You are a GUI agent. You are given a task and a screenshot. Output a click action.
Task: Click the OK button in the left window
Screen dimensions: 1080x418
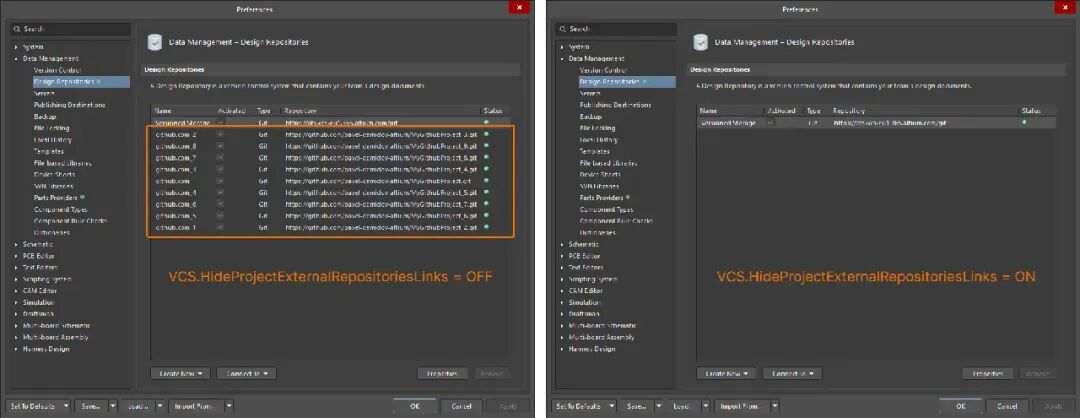click(x=415, y=406)
